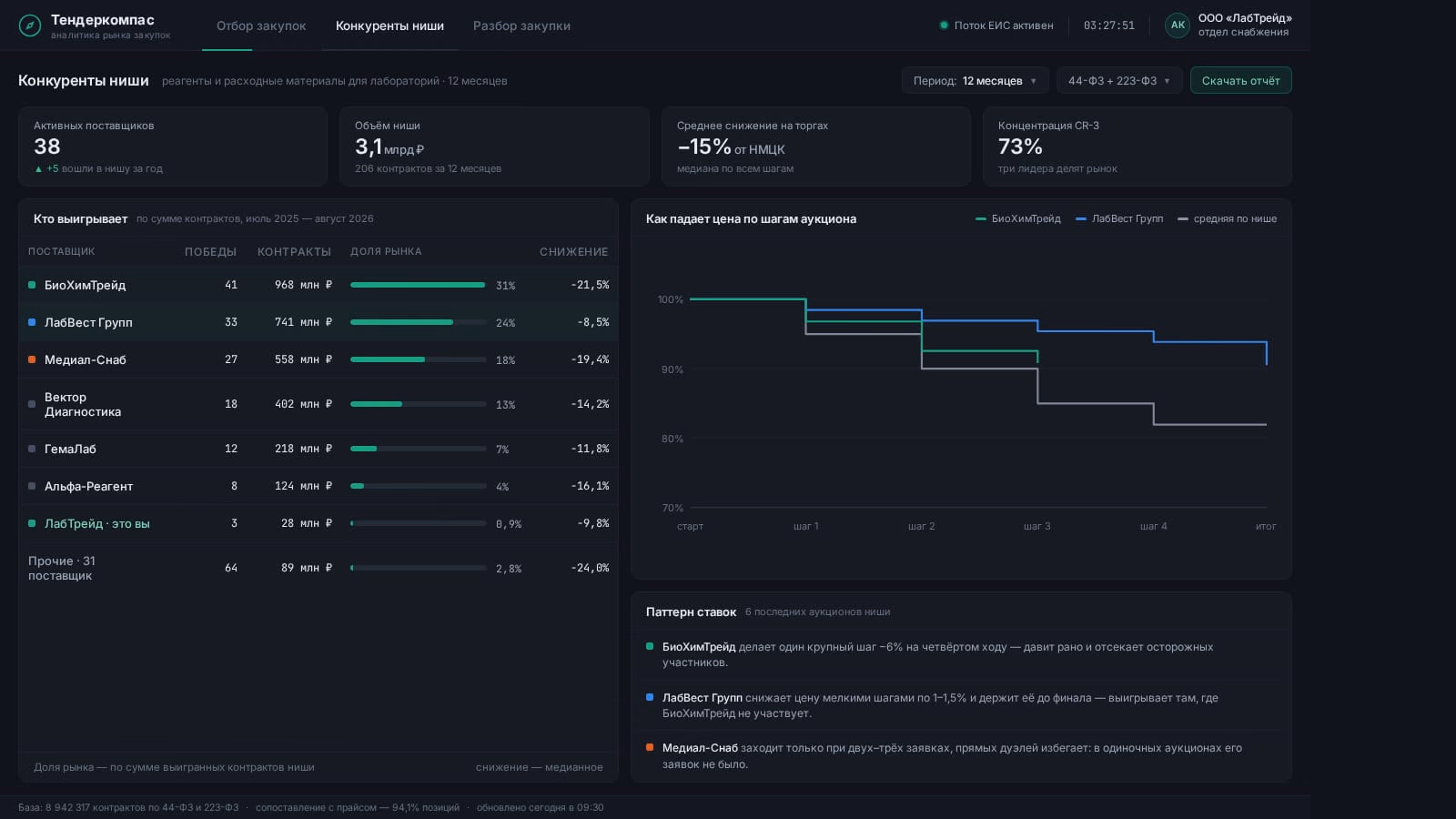The width and height of the screenshot is (1456, 819).
Task: Click the ООО «ЛабТрейд» account name
Action: [1245, 18]
